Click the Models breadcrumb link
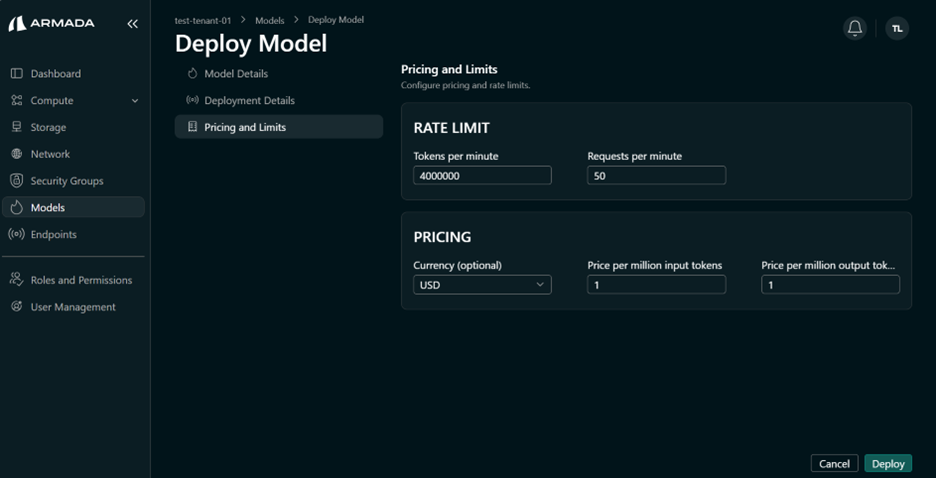Image resolution: width=936 pixels, height=478 pixels. tap(270, 20)
